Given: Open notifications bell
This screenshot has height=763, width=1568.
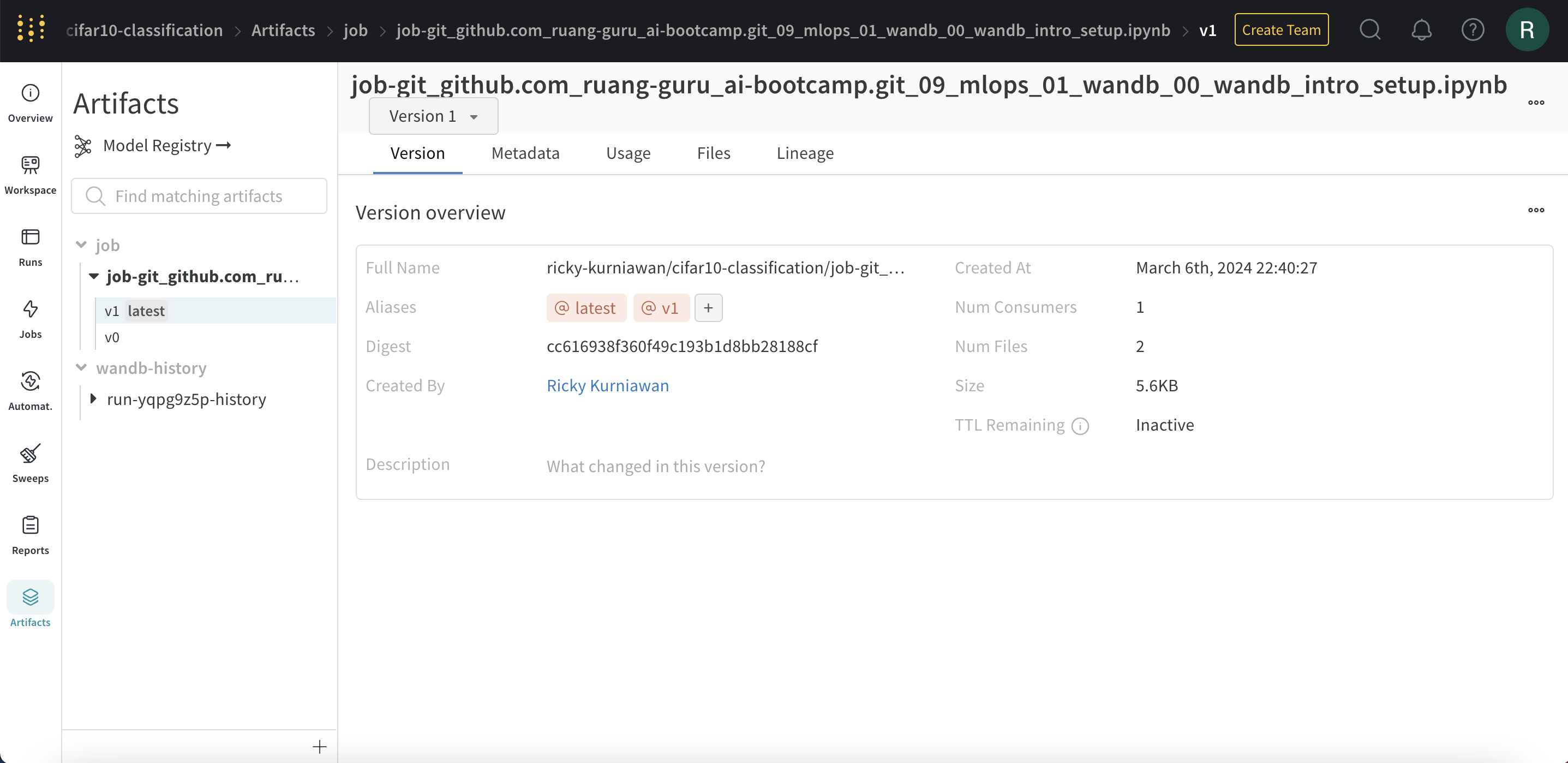Looking at the screenshot, I should click(1421, 29).
